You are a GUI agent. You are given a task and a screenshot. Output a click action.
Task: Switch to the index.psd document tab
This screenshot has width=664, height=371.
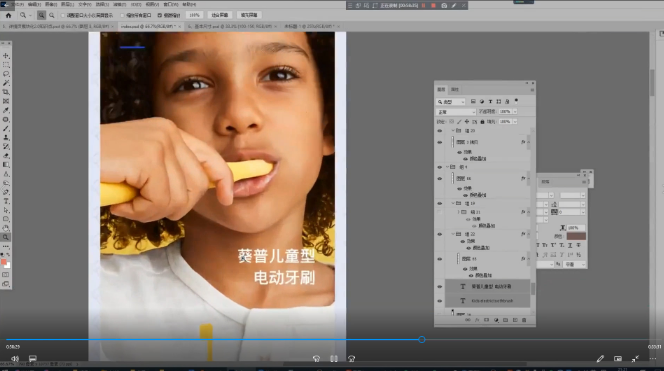148,26
